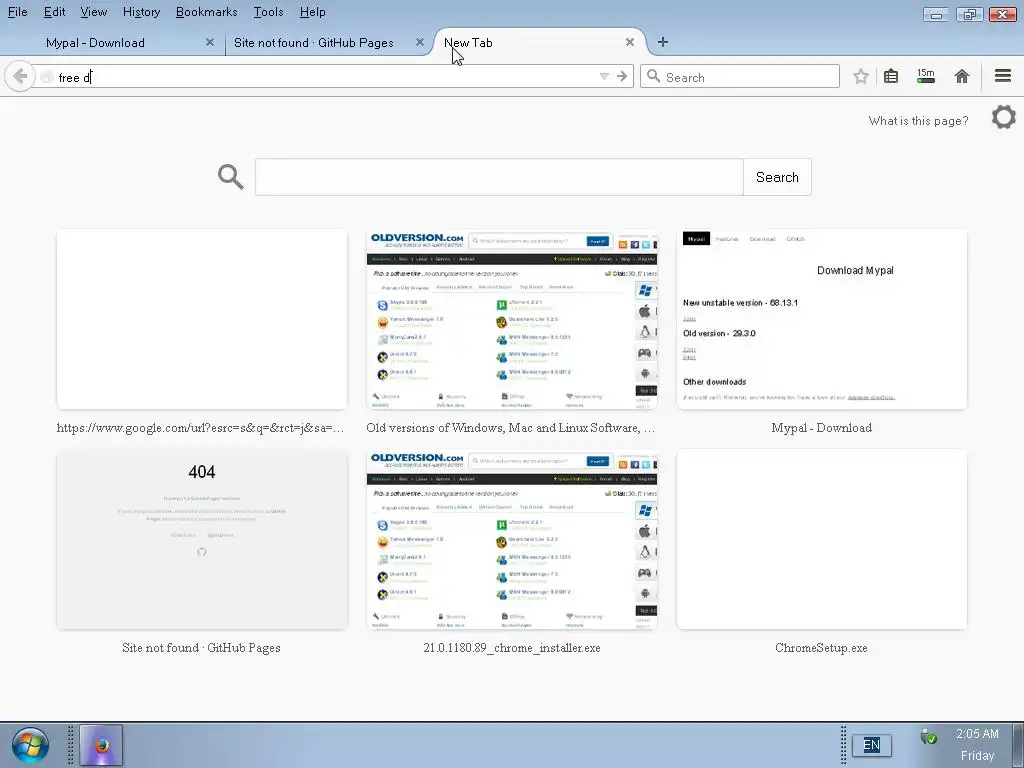Open the 21.0.1180.89_chrome_installer.exe tile

511,539
